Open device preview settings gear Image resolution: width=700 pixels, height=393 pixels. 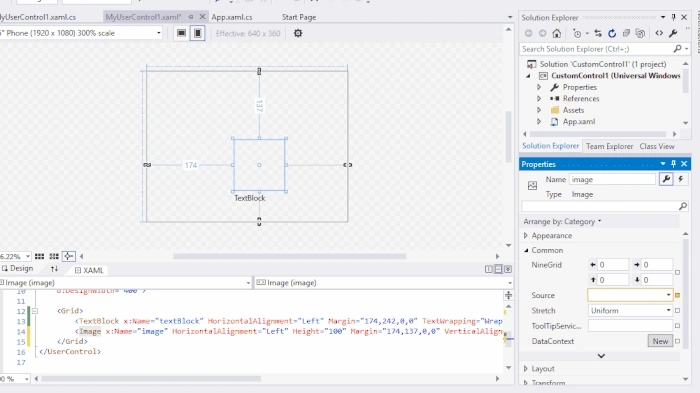[x=298, y=33]
